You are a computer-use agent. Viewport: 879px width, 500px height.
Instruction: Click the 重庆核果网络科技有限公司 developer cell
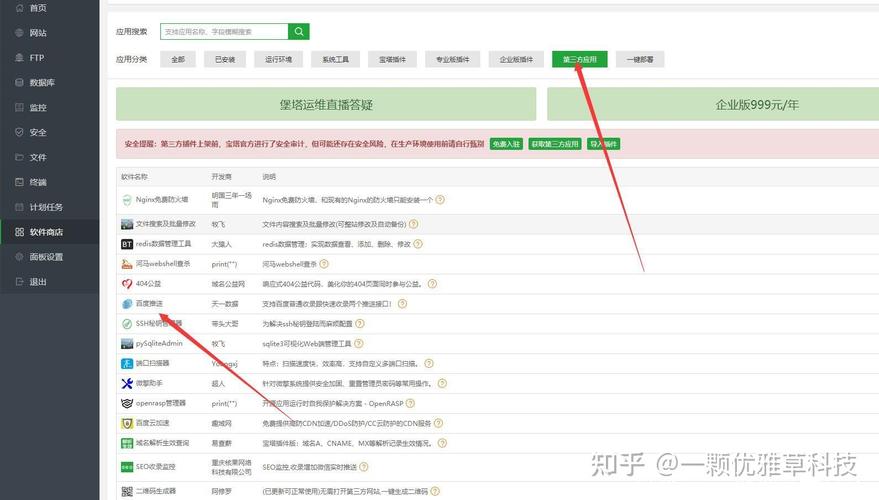pos(232,467)
